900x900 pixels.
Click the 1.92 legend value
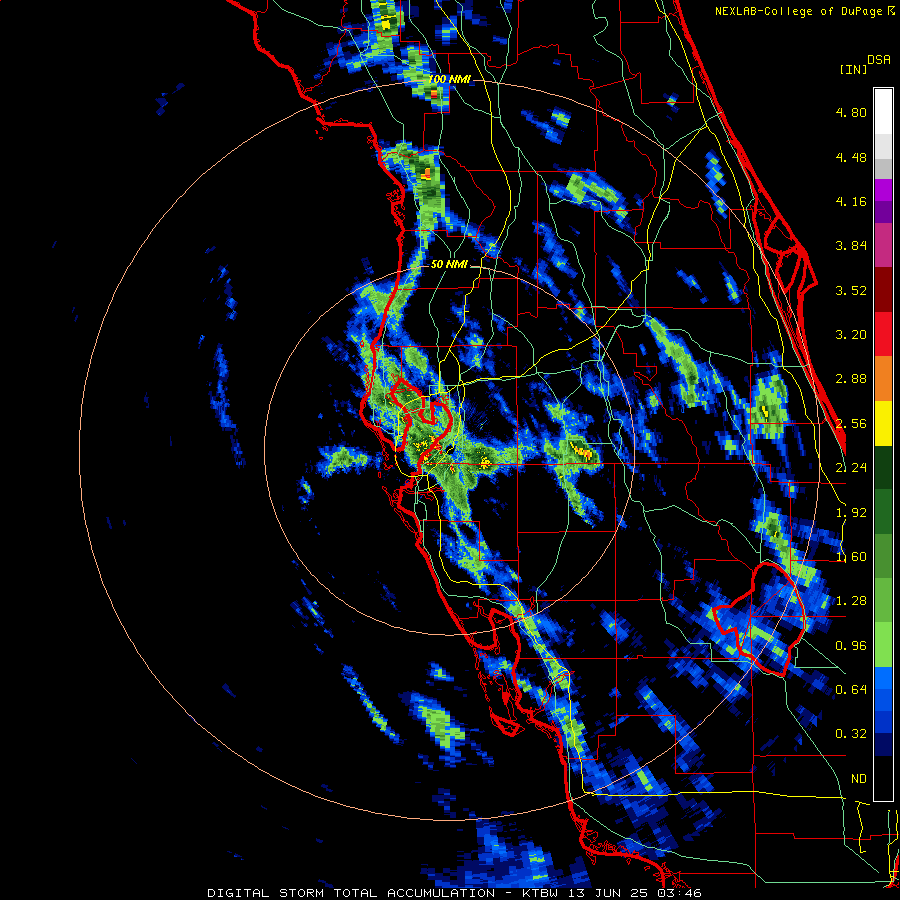[851, 513]
